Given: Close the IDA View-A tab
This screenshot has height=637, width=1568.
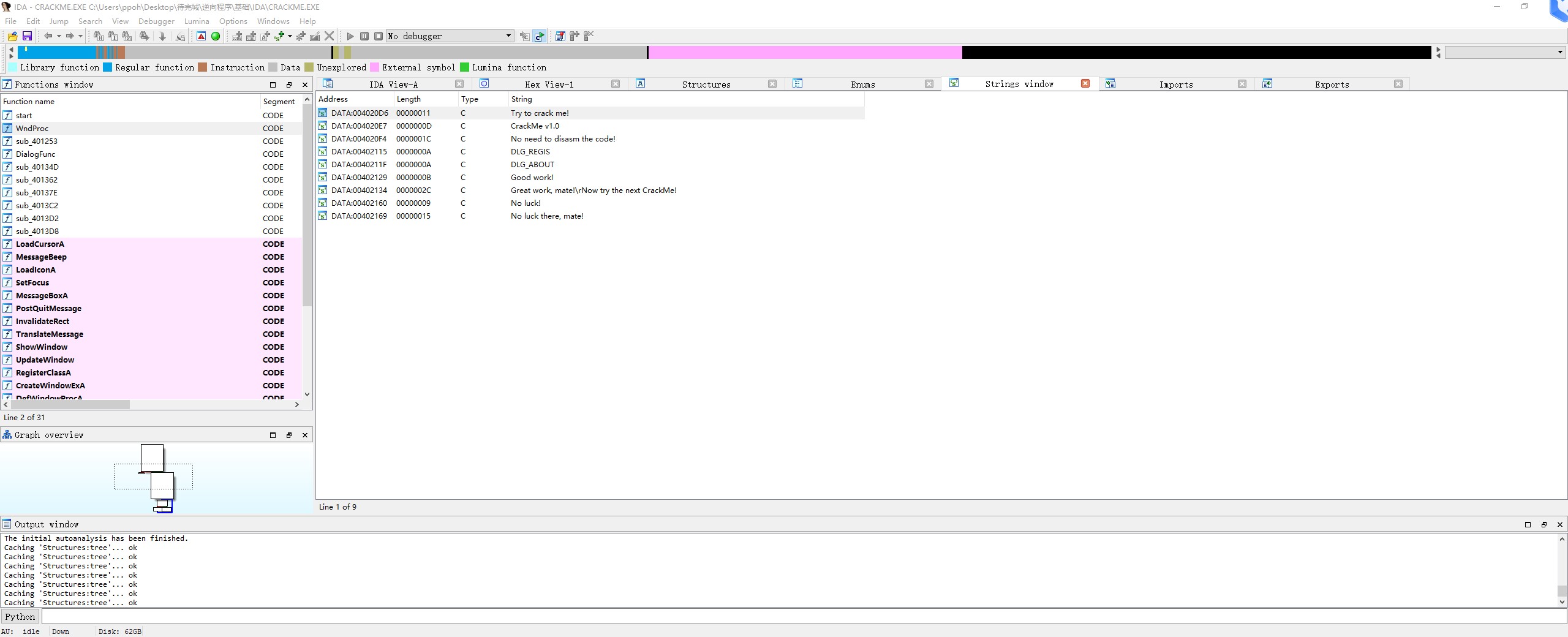Looking at the screenshot, I should [x=459, y=84].
